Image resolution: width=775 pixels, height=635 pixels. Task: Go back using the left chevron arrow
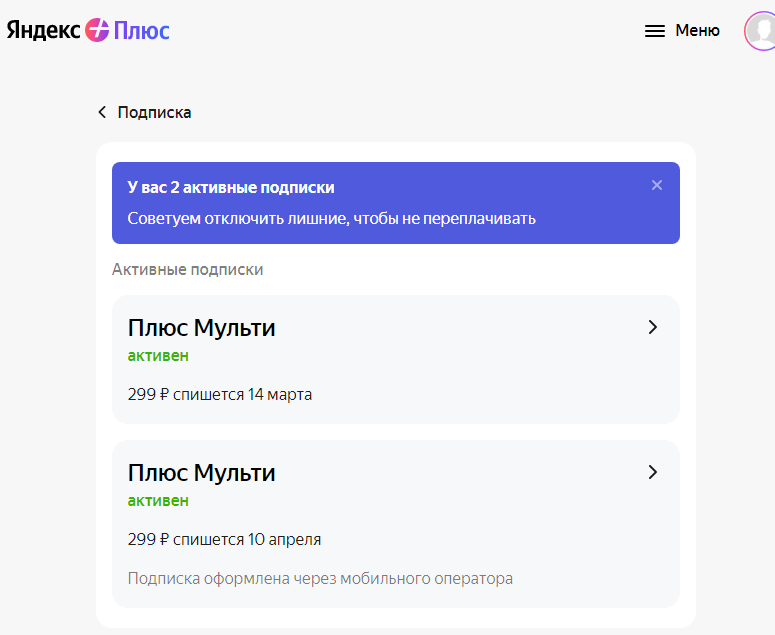coord(102,112)
